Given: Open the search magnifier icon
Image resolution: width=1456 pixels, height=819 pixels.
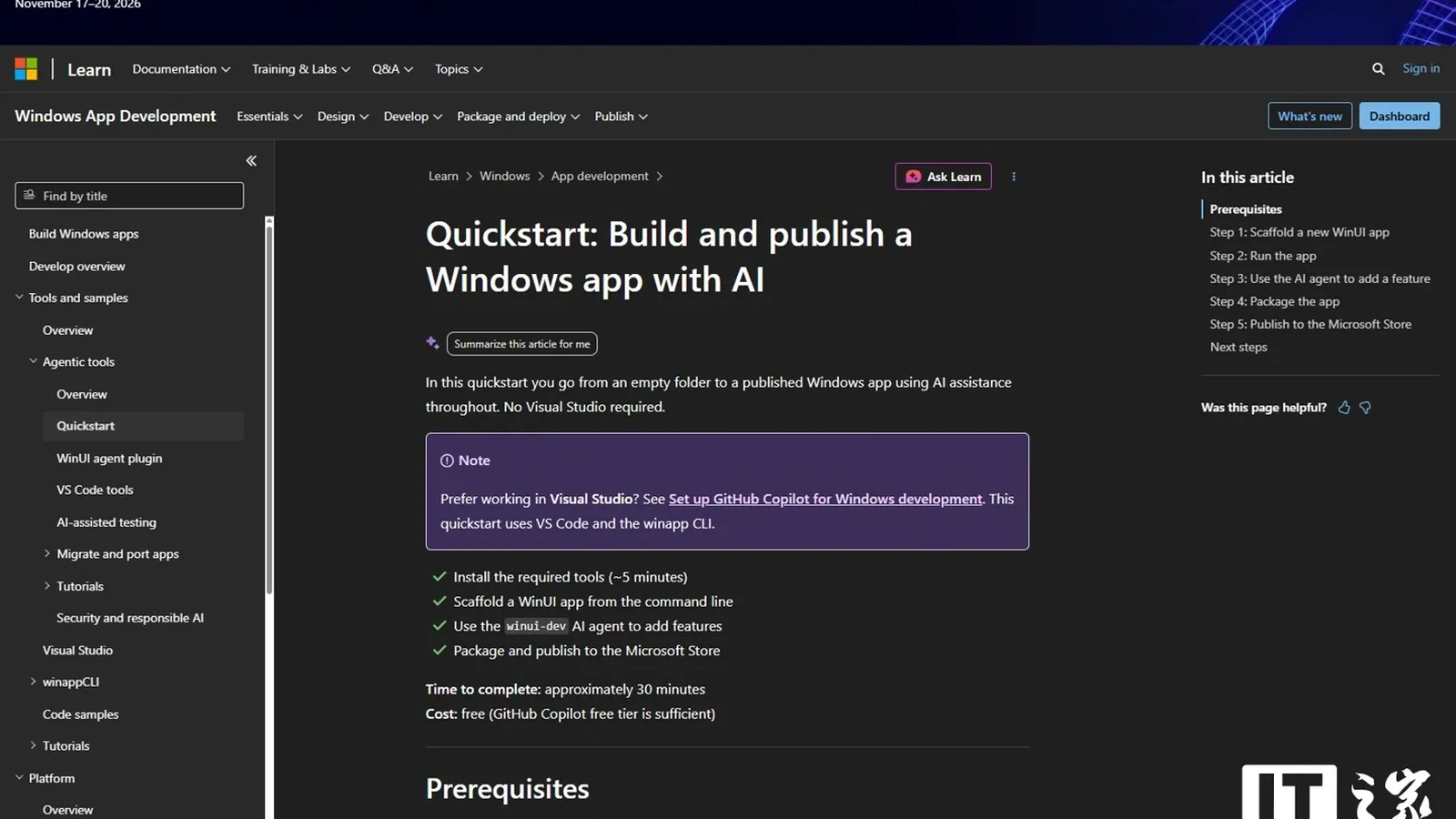Looking at the screenshot, I should [x=1378, y=69].
